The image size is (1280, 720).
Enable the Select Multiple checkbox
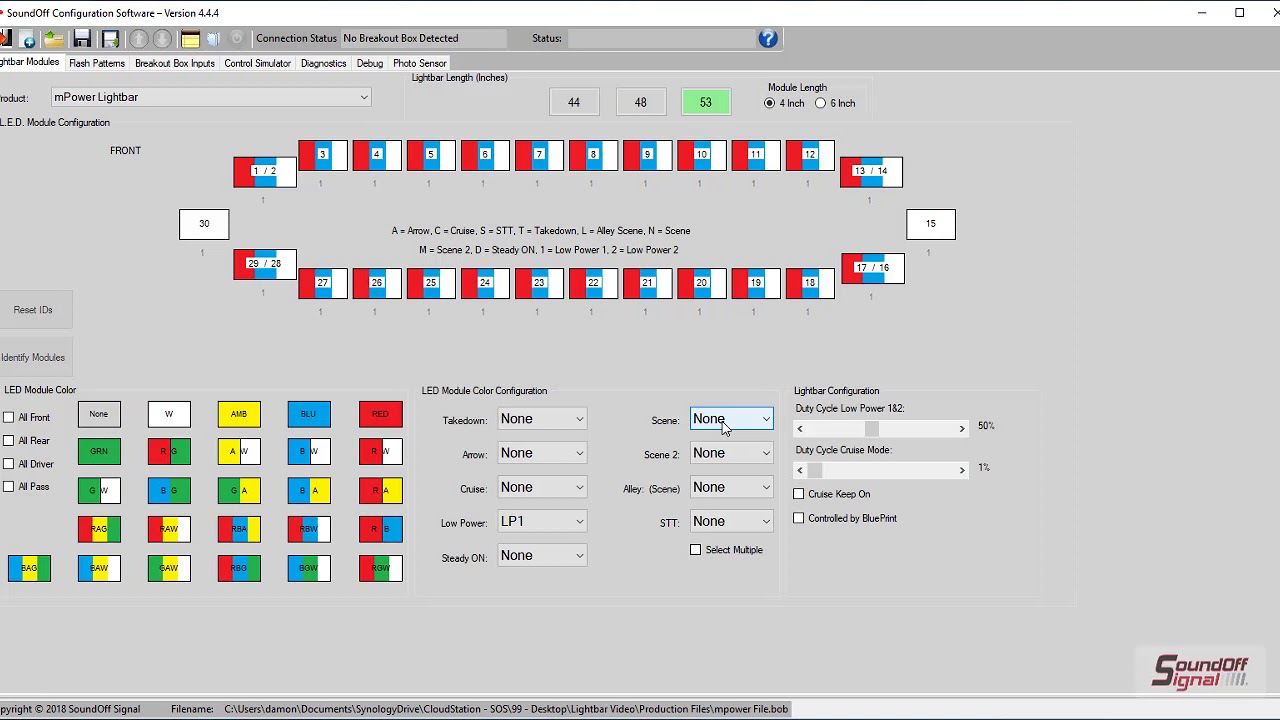(x=696, y=550)
